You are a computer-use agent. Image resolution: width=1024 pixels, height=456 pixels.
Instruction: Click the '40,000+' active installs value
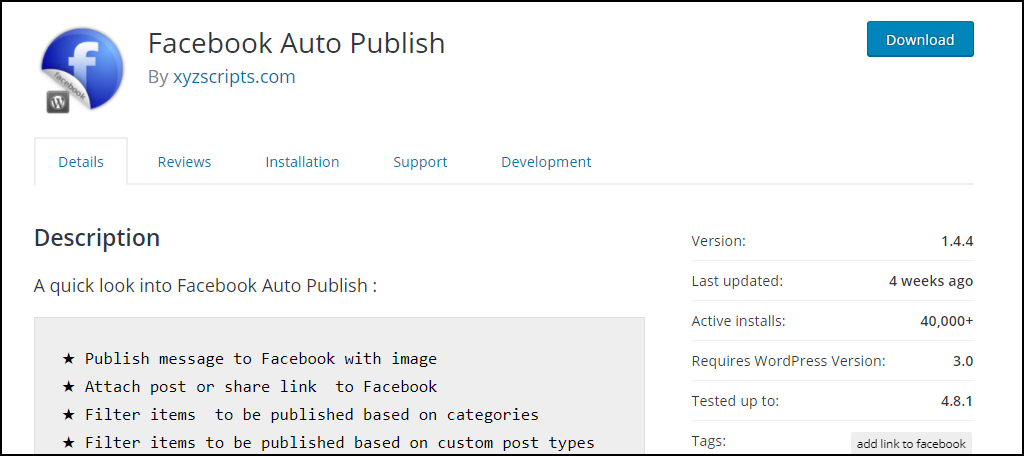pyautogui.click(x=946, y=321)
